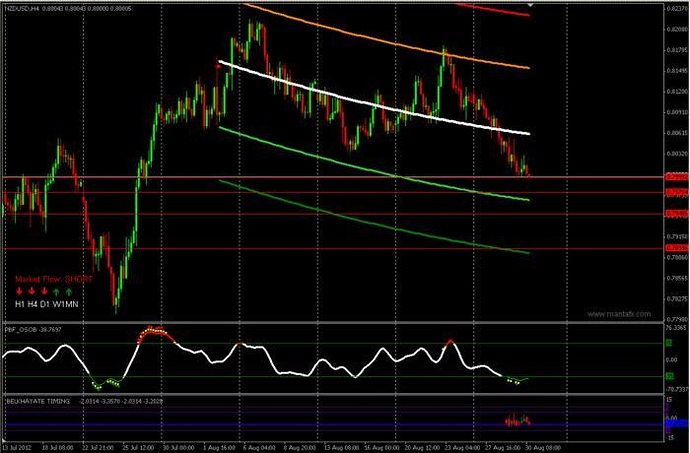Click the PBF_OSOB indicator label

pos(21,329)
